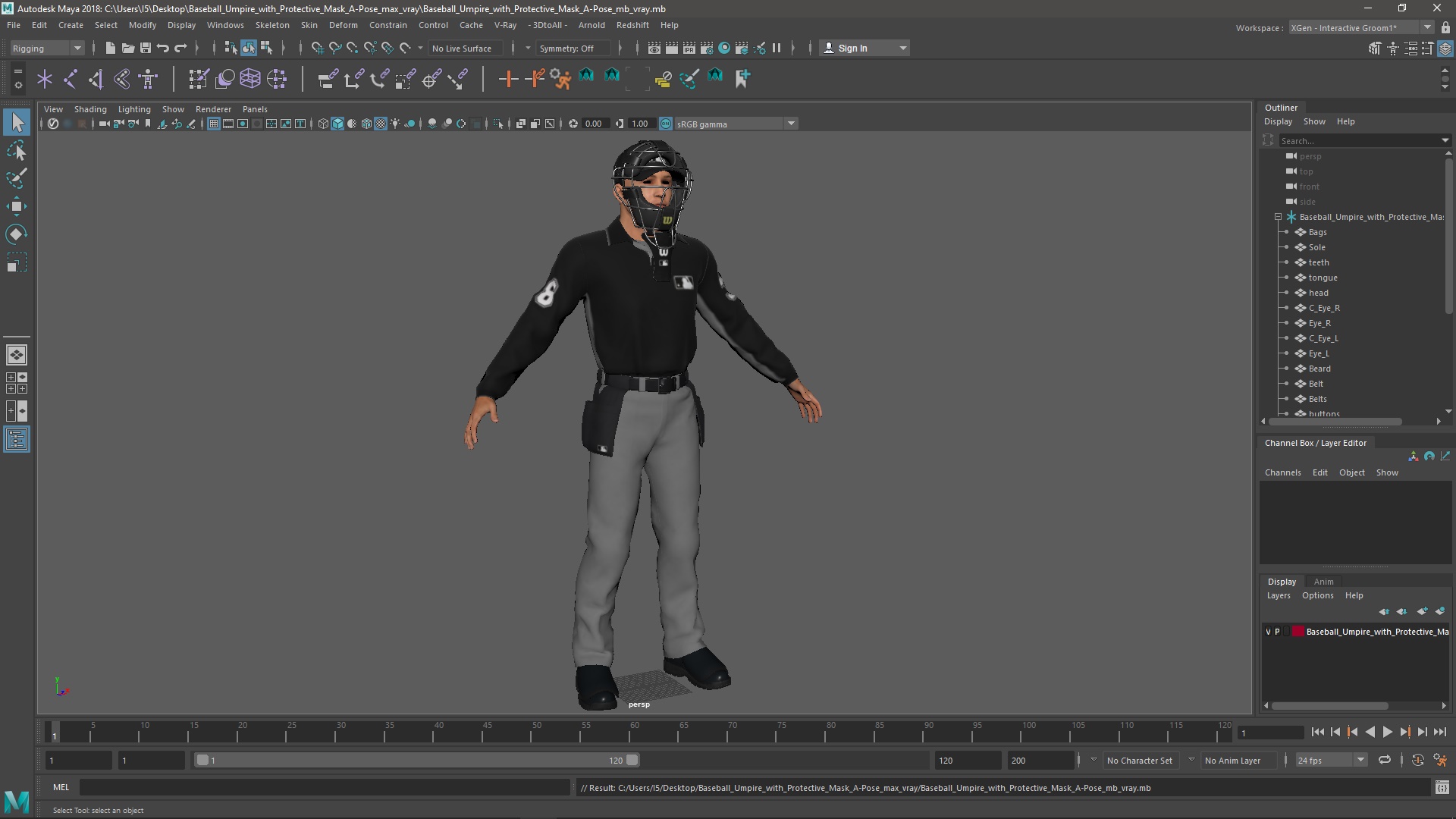Click the snap to grids icon
Screen dimensions: 1456x819
317,48
